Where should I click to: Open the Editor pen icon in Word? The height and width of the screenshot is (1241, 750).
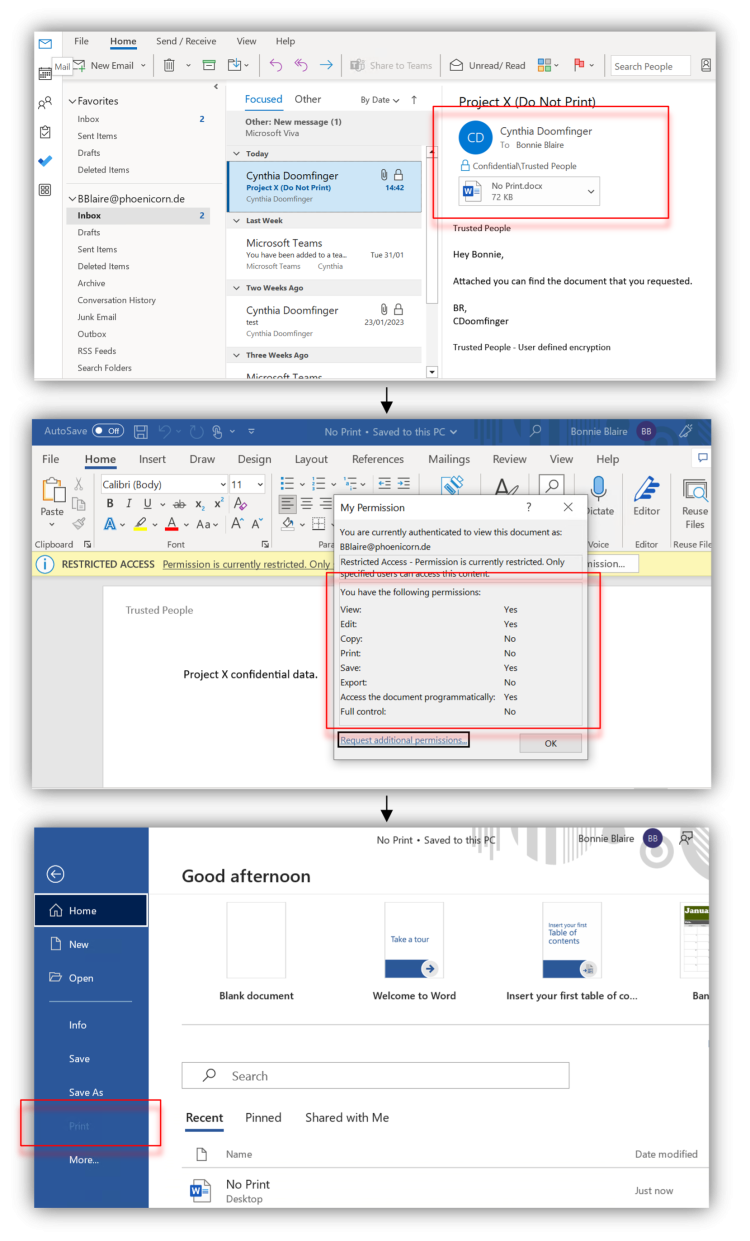pyautogui.click(x=646, y=497)
